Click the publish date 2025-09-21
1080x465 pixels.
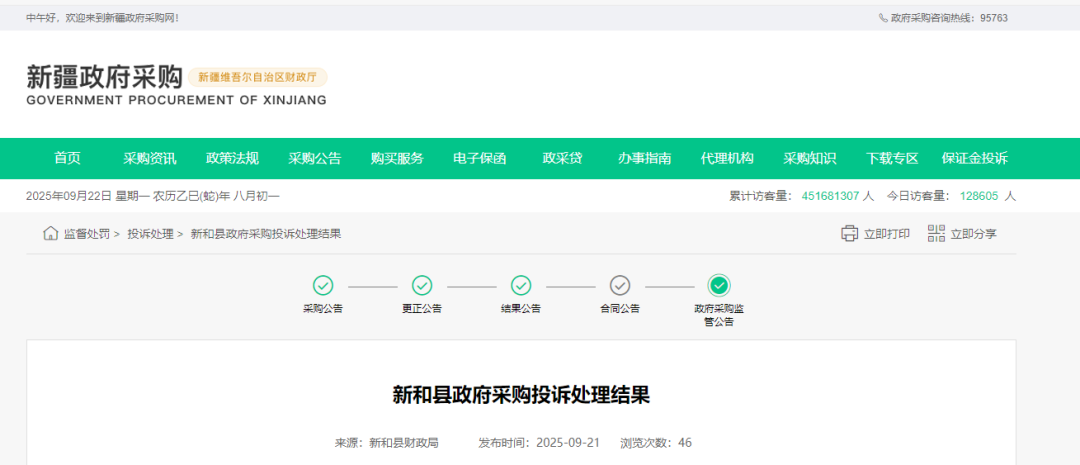coord(568,442)
